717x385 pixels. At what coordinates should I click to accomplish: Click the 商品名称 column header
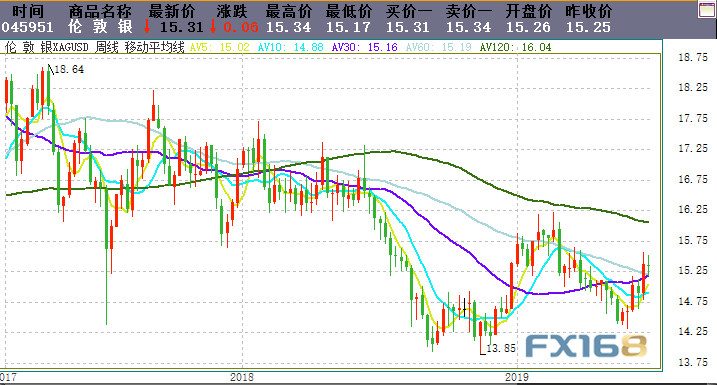(x=100, y=11)
